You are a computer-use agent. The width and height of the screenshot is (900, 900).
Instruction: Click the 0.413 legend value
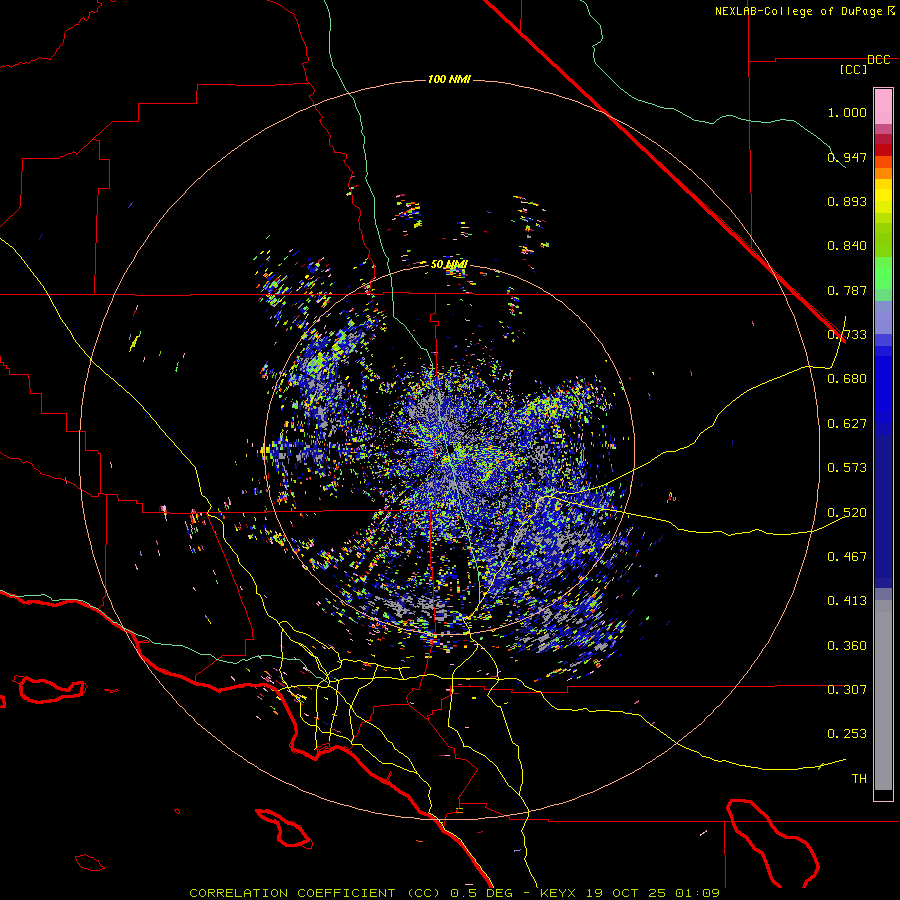tap(847, 601)
